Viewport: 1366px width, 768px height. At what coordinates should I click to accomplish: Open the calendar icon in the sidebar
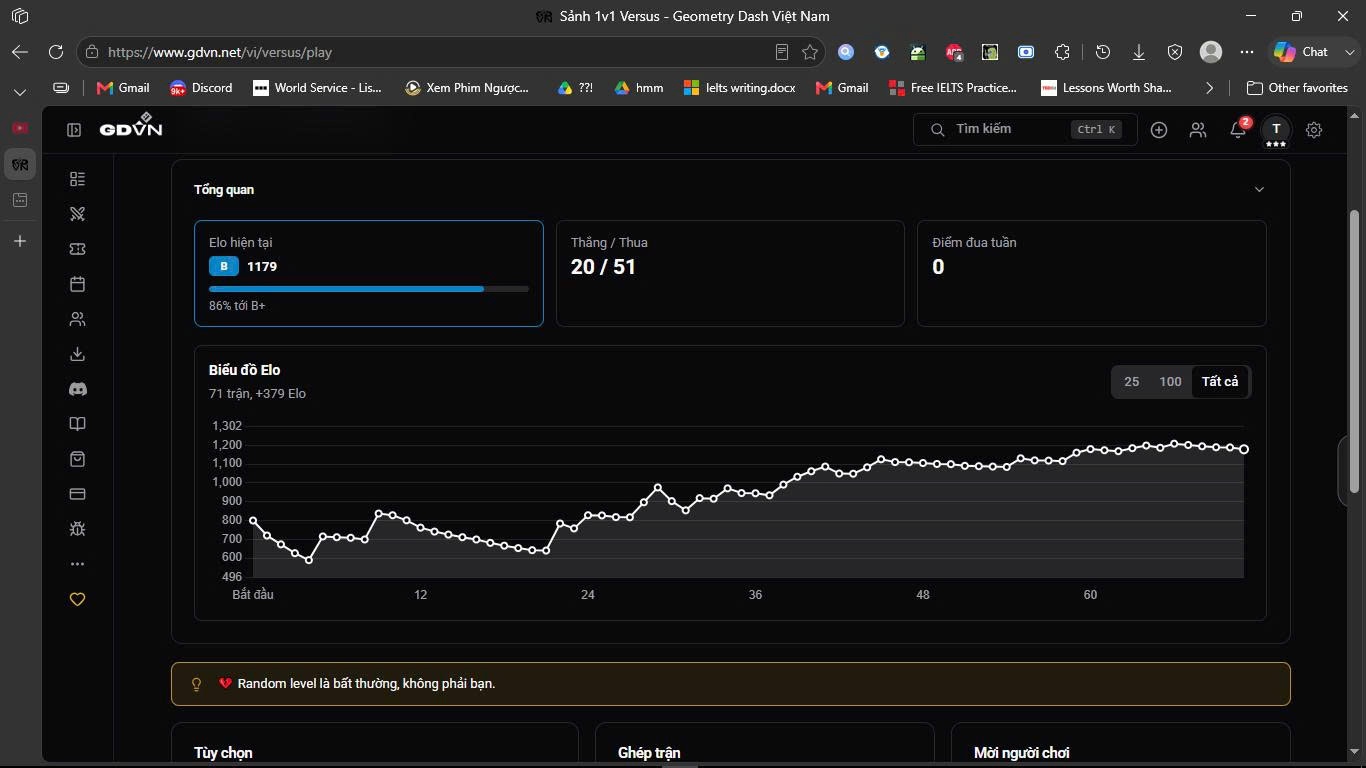(77, 284)
